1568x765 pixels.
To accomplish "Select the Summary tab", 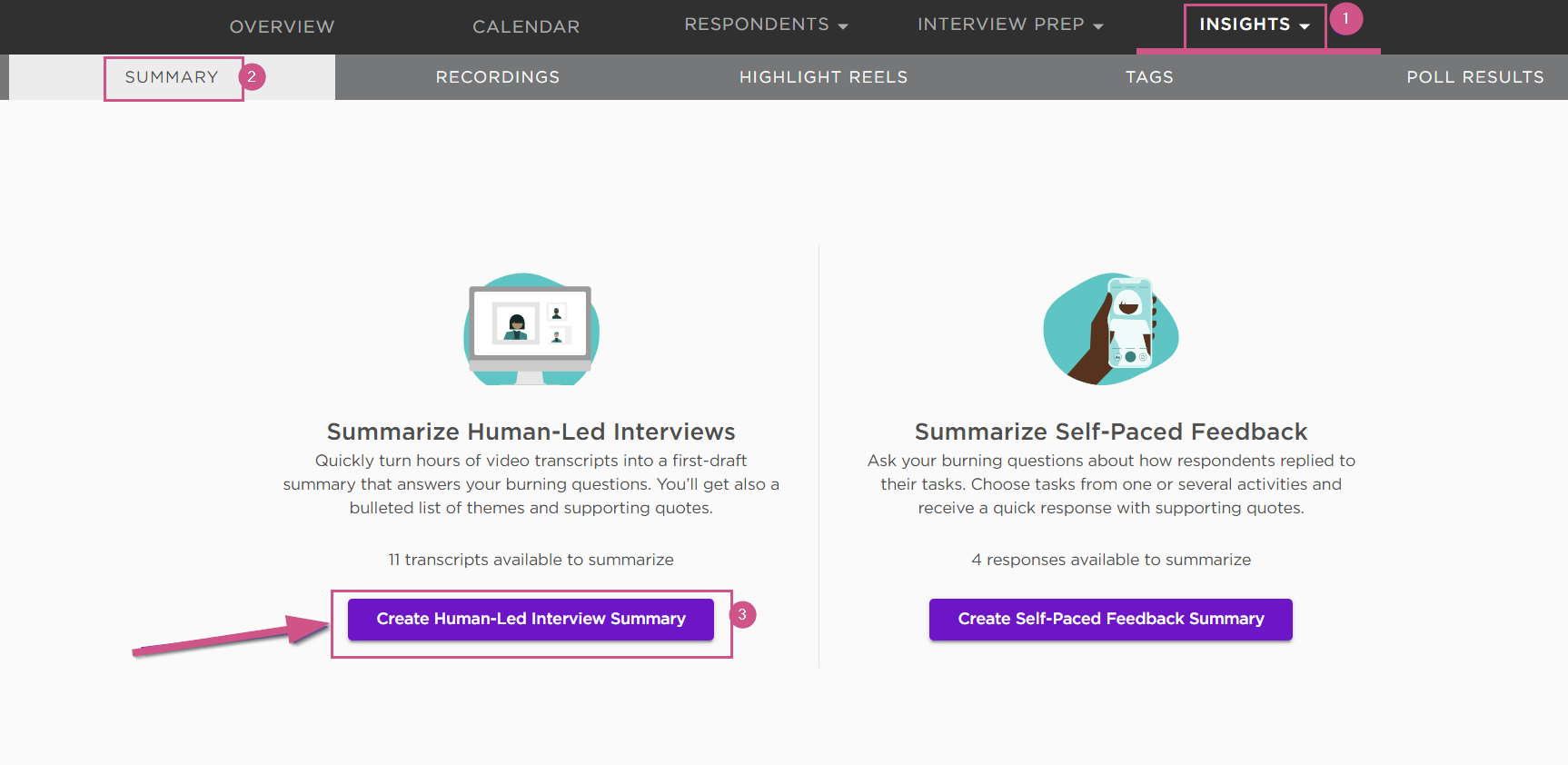I will (172, 77).
